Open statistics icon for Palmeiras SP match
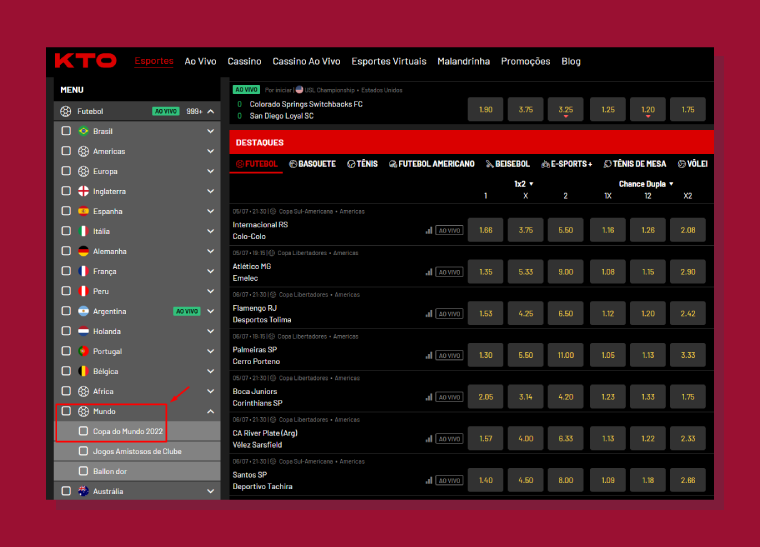 429,356
